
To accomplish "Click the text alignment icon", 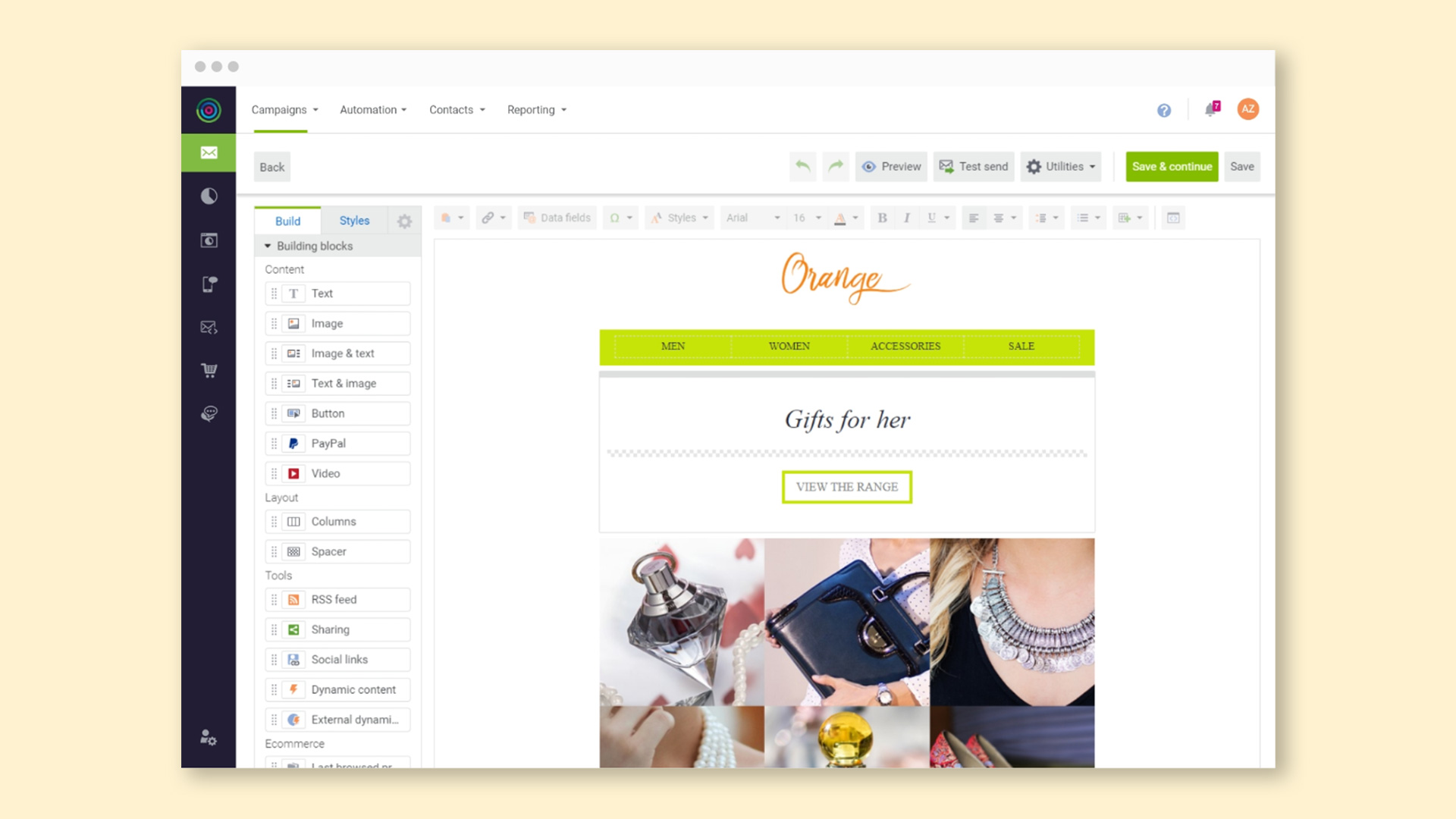I will 975,218.
